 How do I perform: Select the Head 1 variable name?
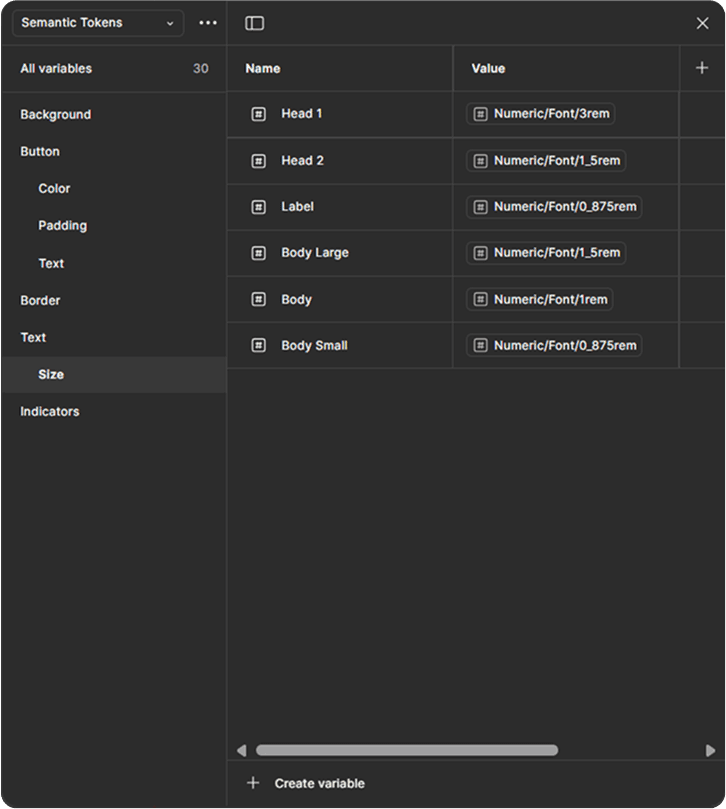coord(301,114)
